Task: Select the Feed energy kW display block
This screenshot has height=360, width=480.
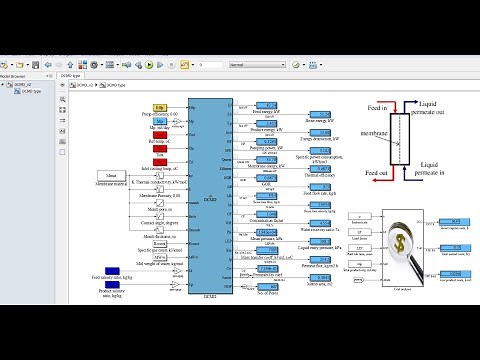Action: pos(267,105)
